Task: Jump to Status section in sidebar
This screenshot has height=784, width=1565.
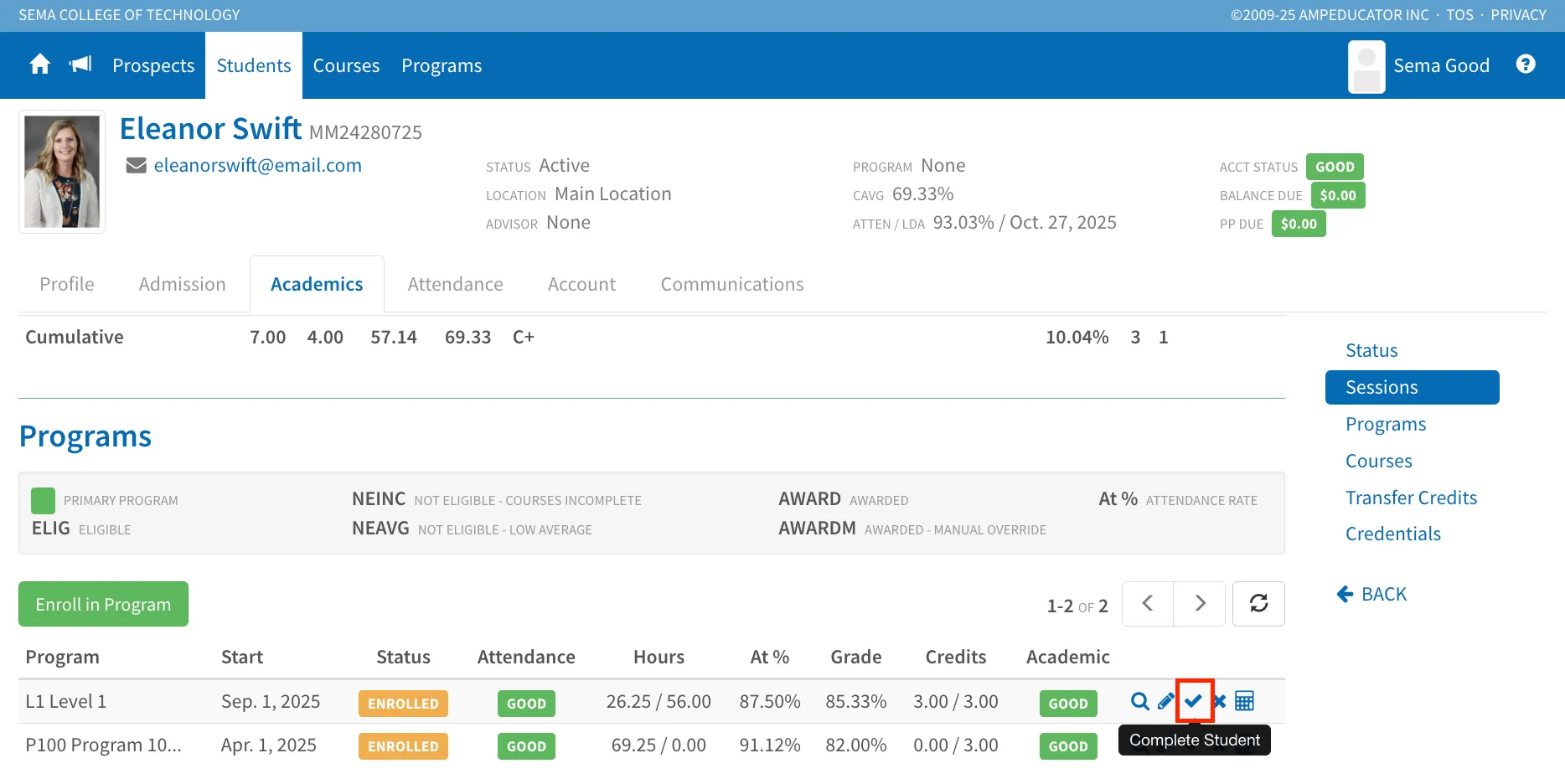Action: (x=1371, y=350)
